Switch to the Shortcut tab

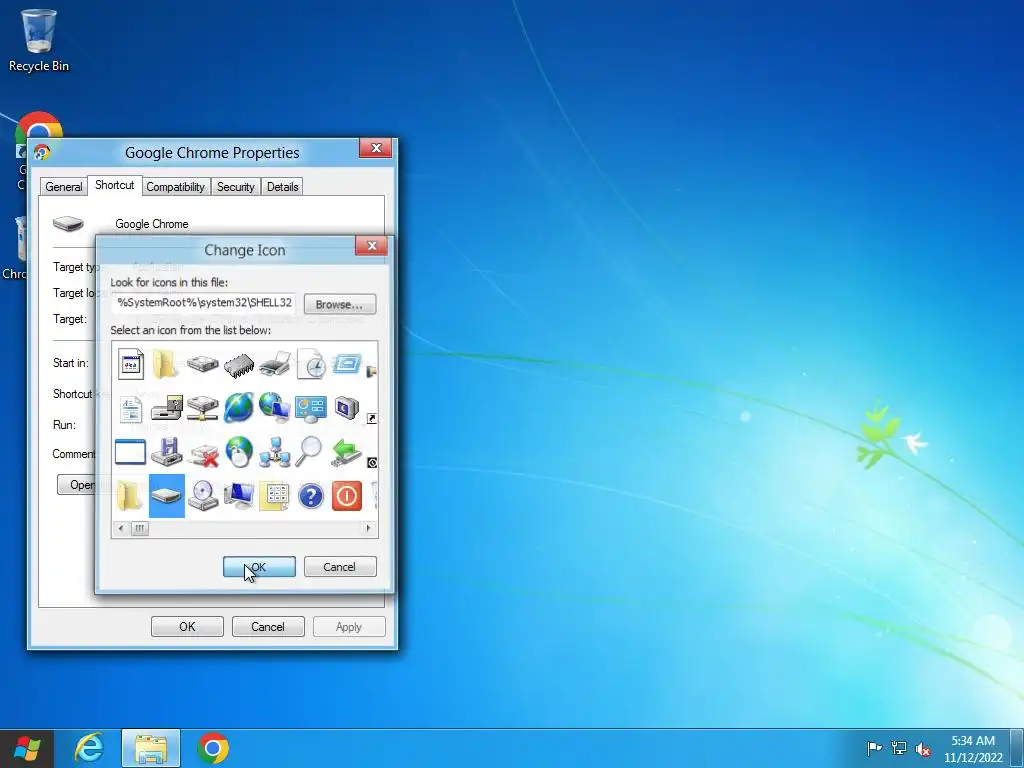pos(114,185)
